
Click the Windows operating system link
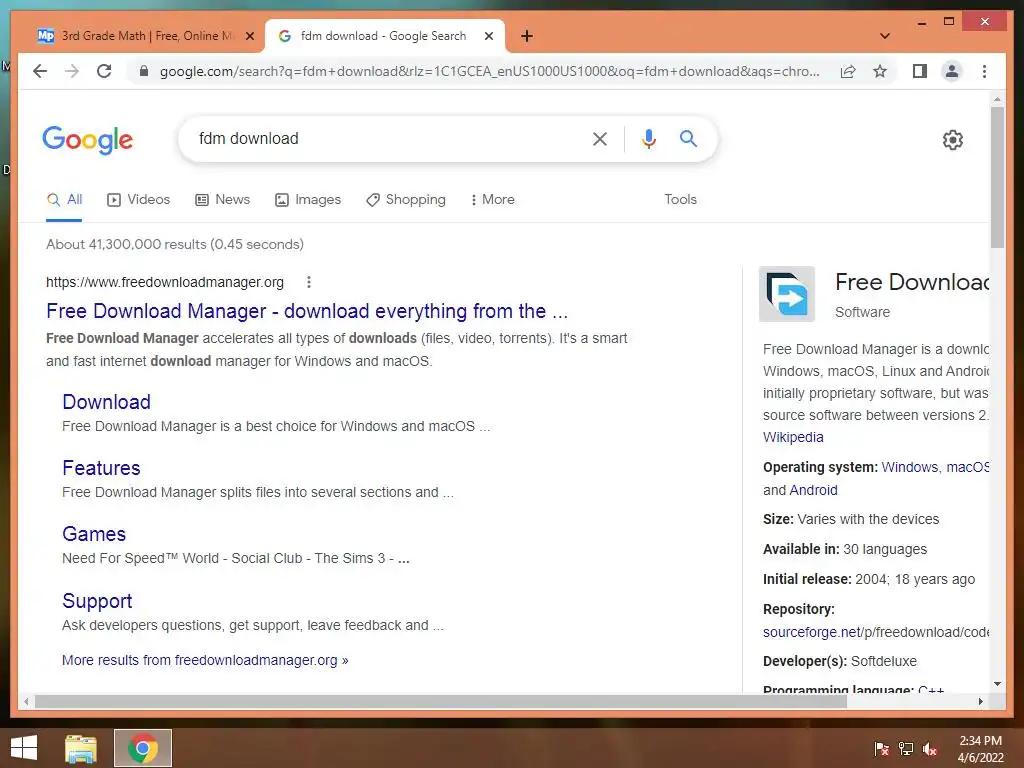click(x=910, y=468)
